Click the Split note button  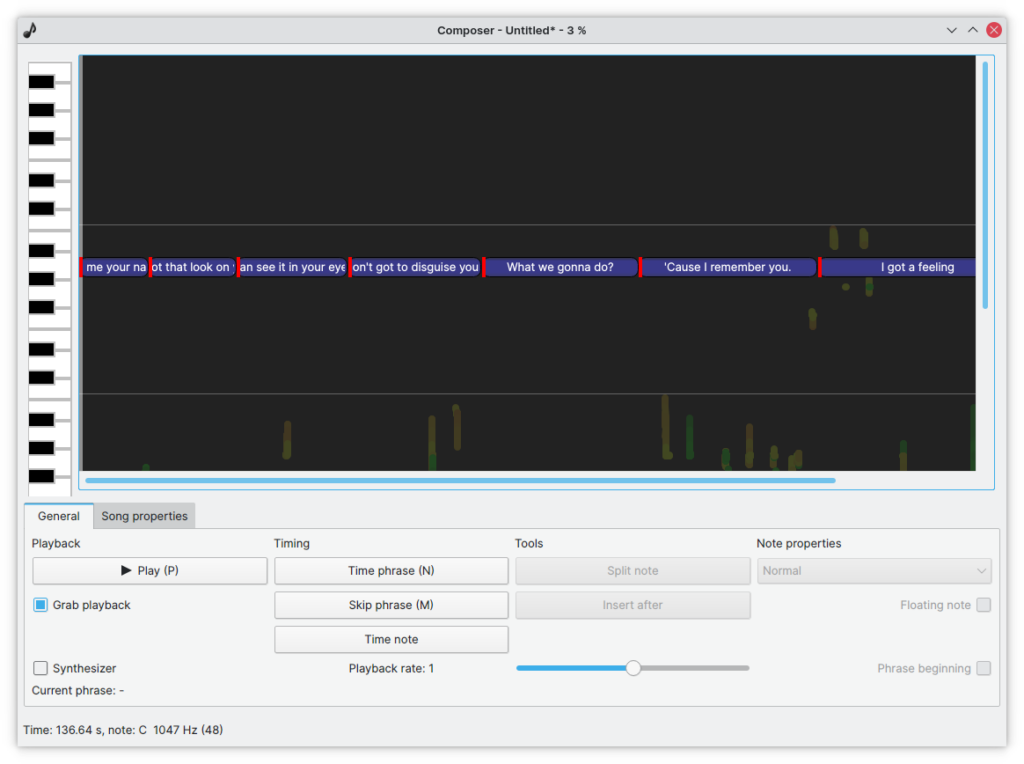point(632,571)
